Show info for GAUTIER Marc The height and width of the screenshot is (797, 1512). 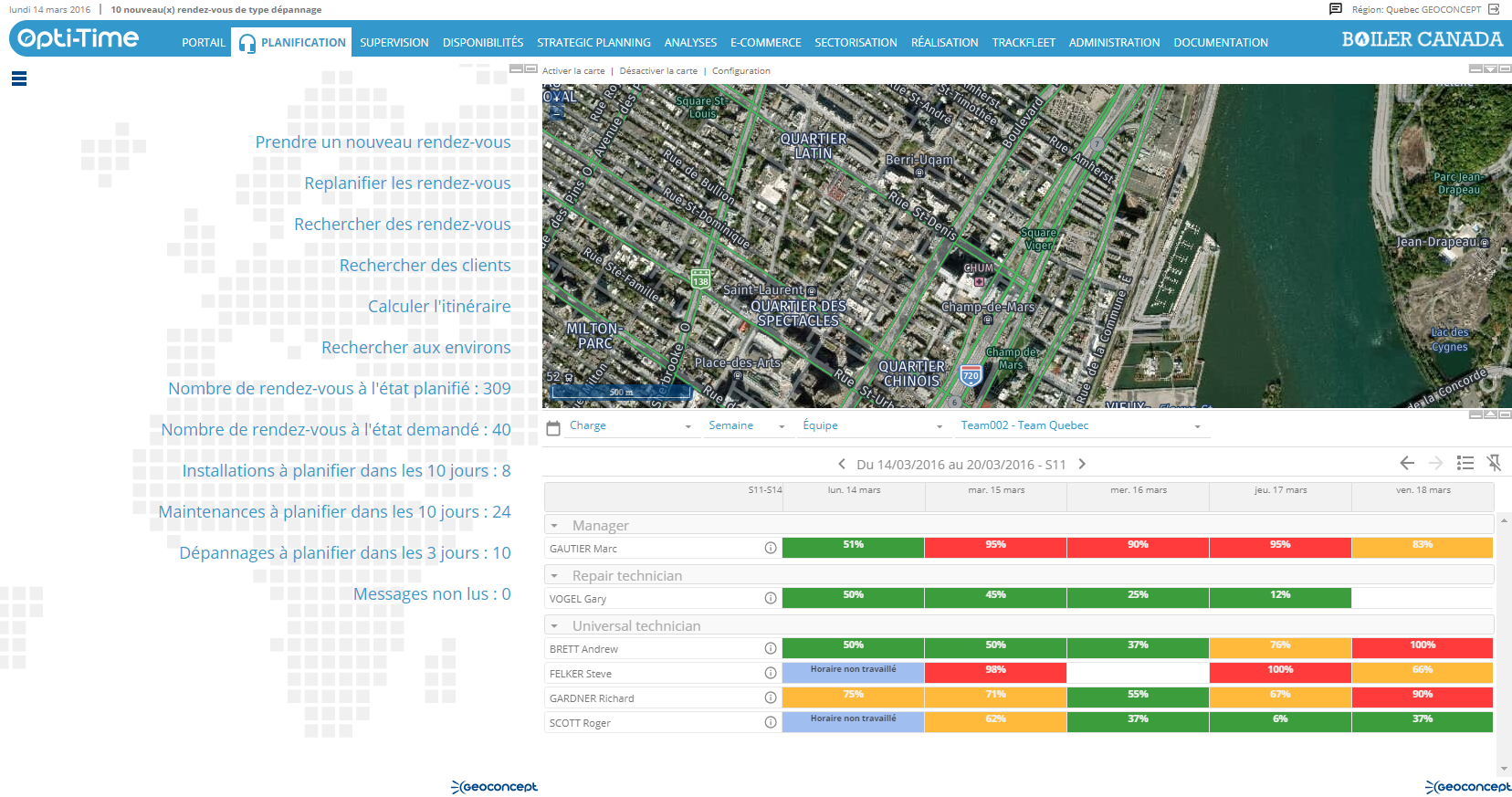coord(771,549)
